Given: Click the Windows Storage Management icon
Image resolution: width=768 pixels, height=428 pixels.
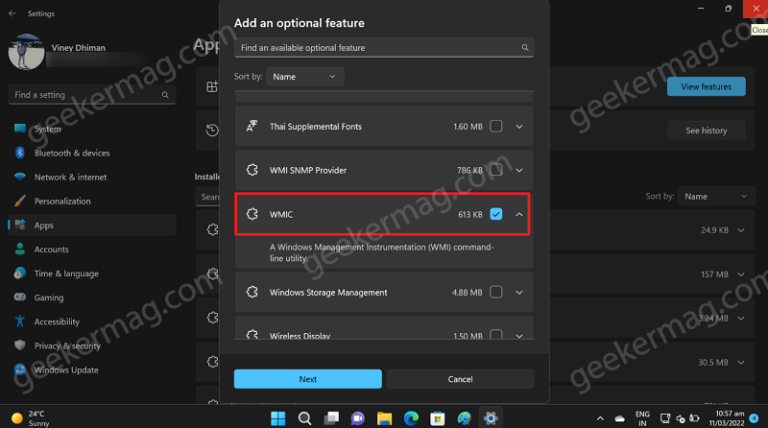Looking at the screenshot, I should tap(252, 293).
